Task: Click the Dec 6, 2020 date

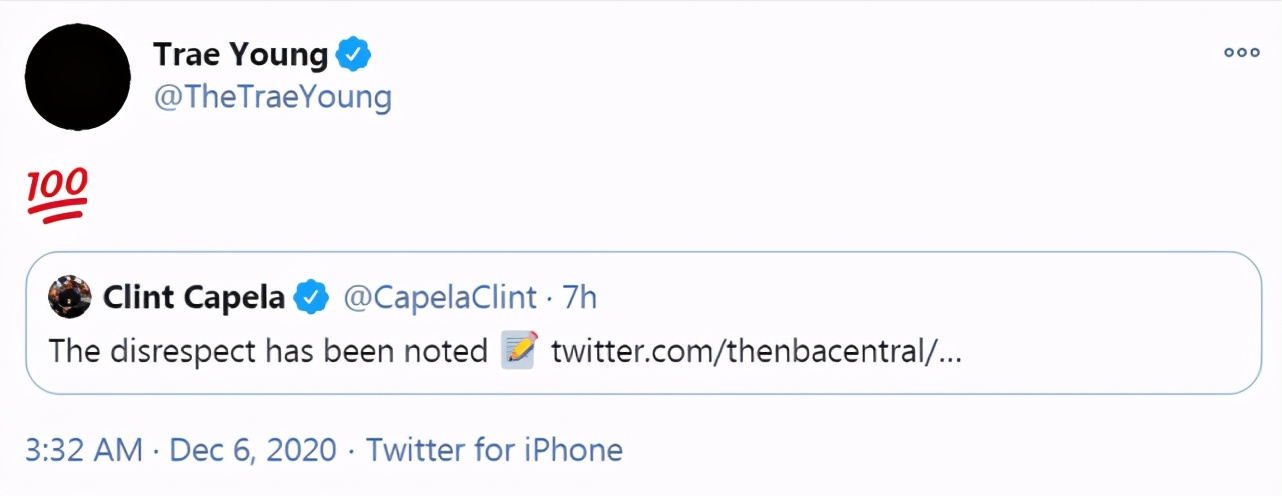Action: pos(253,450)
